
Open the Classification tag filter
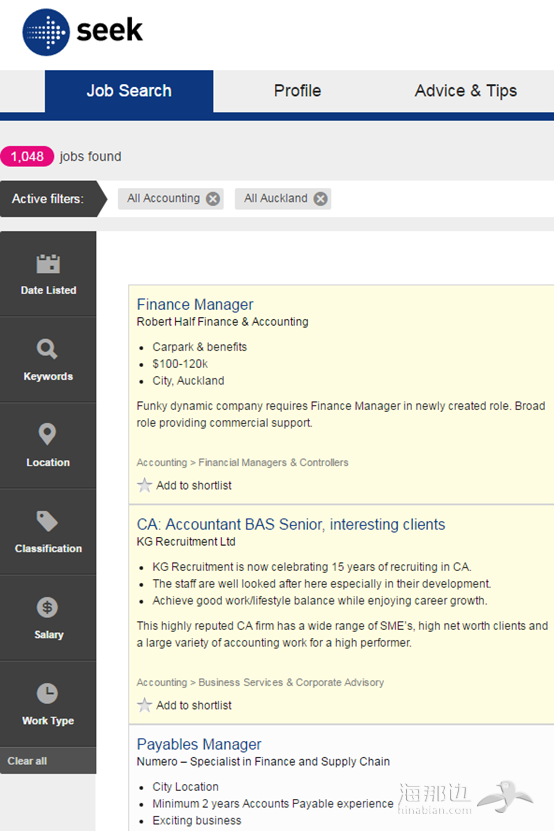[x=48, y=532]
